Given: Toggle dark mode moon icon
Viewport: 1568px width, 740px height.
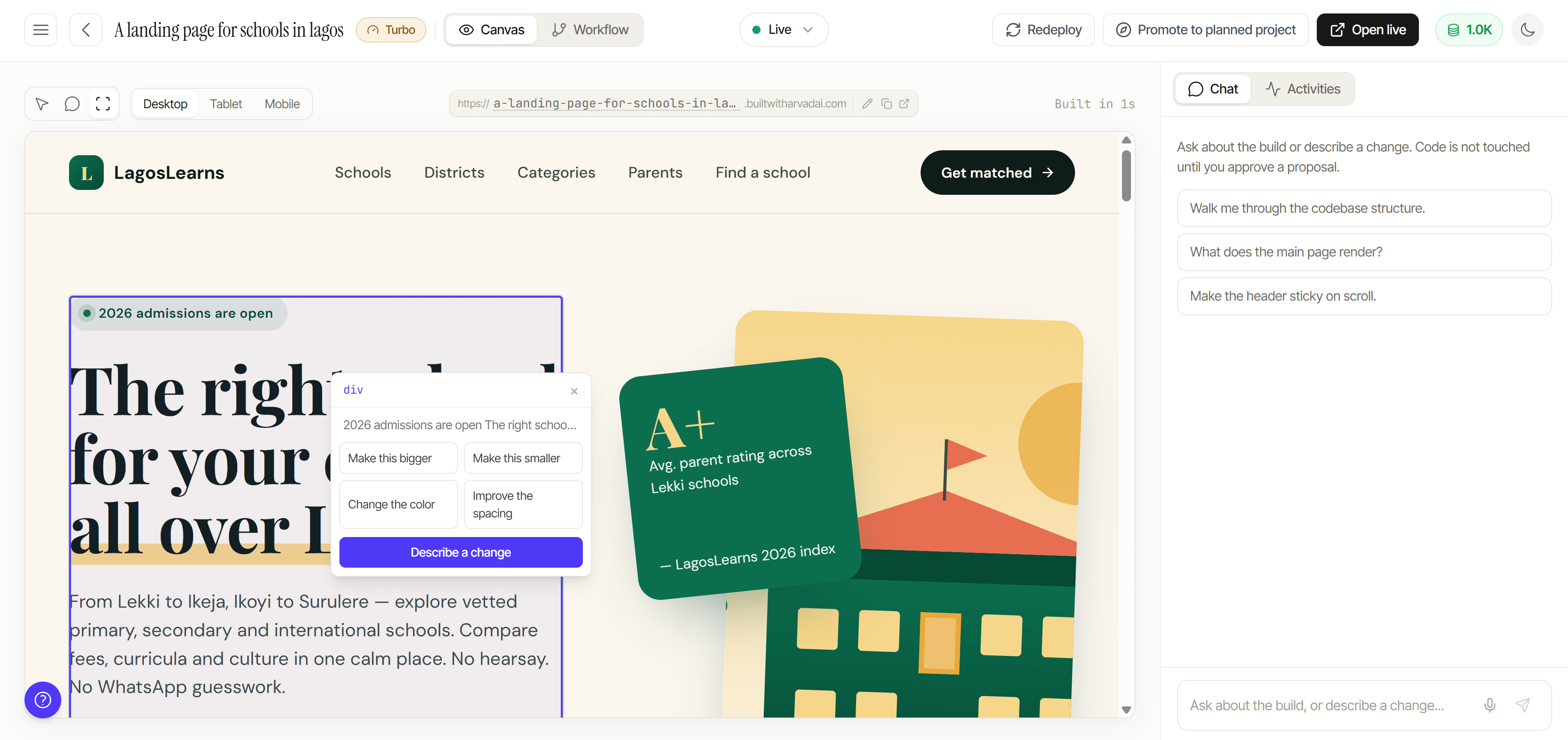Looking at the screenshot, I should pyautogui.click(x=1527, y=30).
